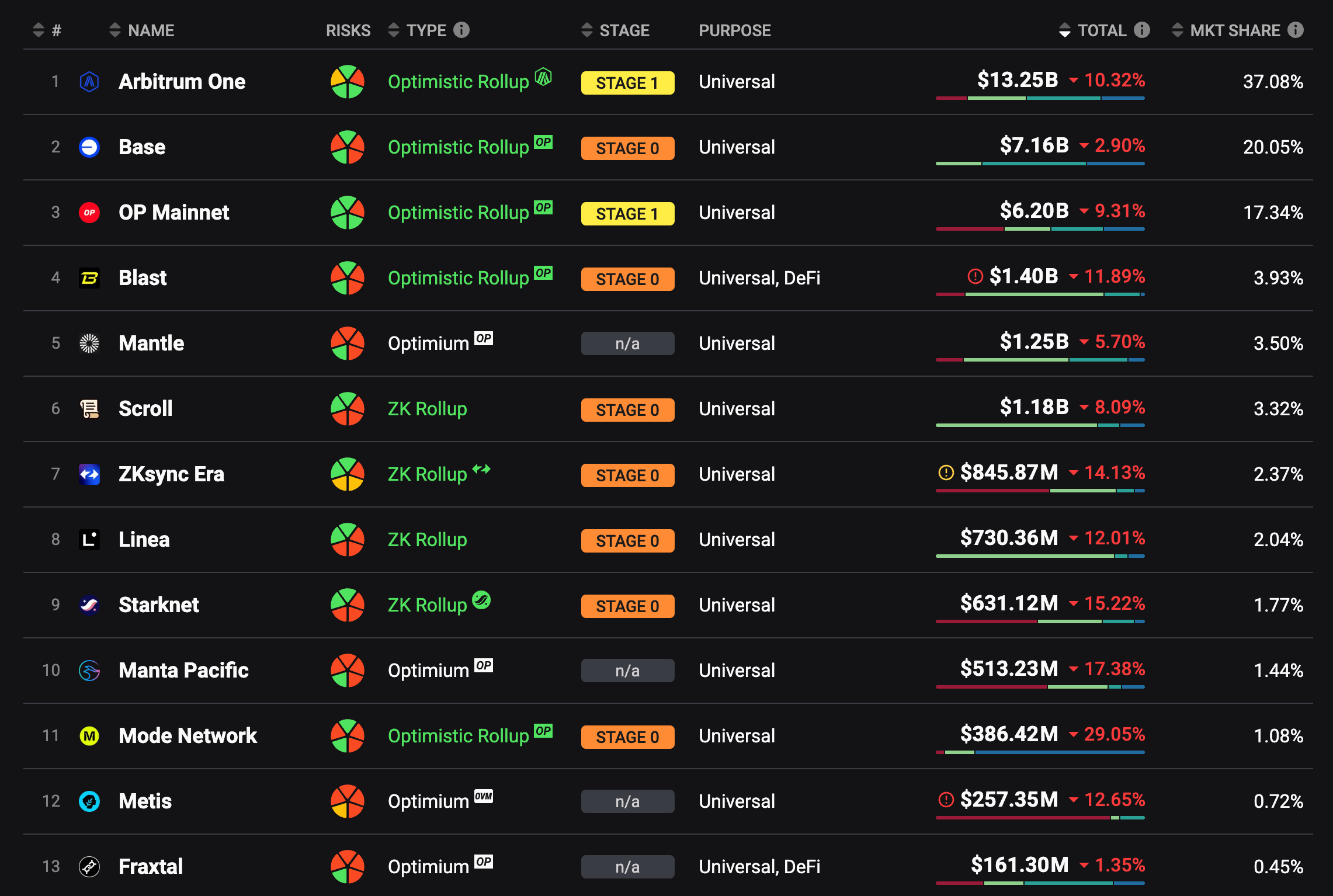The height and width of the screenshot is (896, 1333).
Task: Click the TYPE column info icon
Action: tap(461, 30)
